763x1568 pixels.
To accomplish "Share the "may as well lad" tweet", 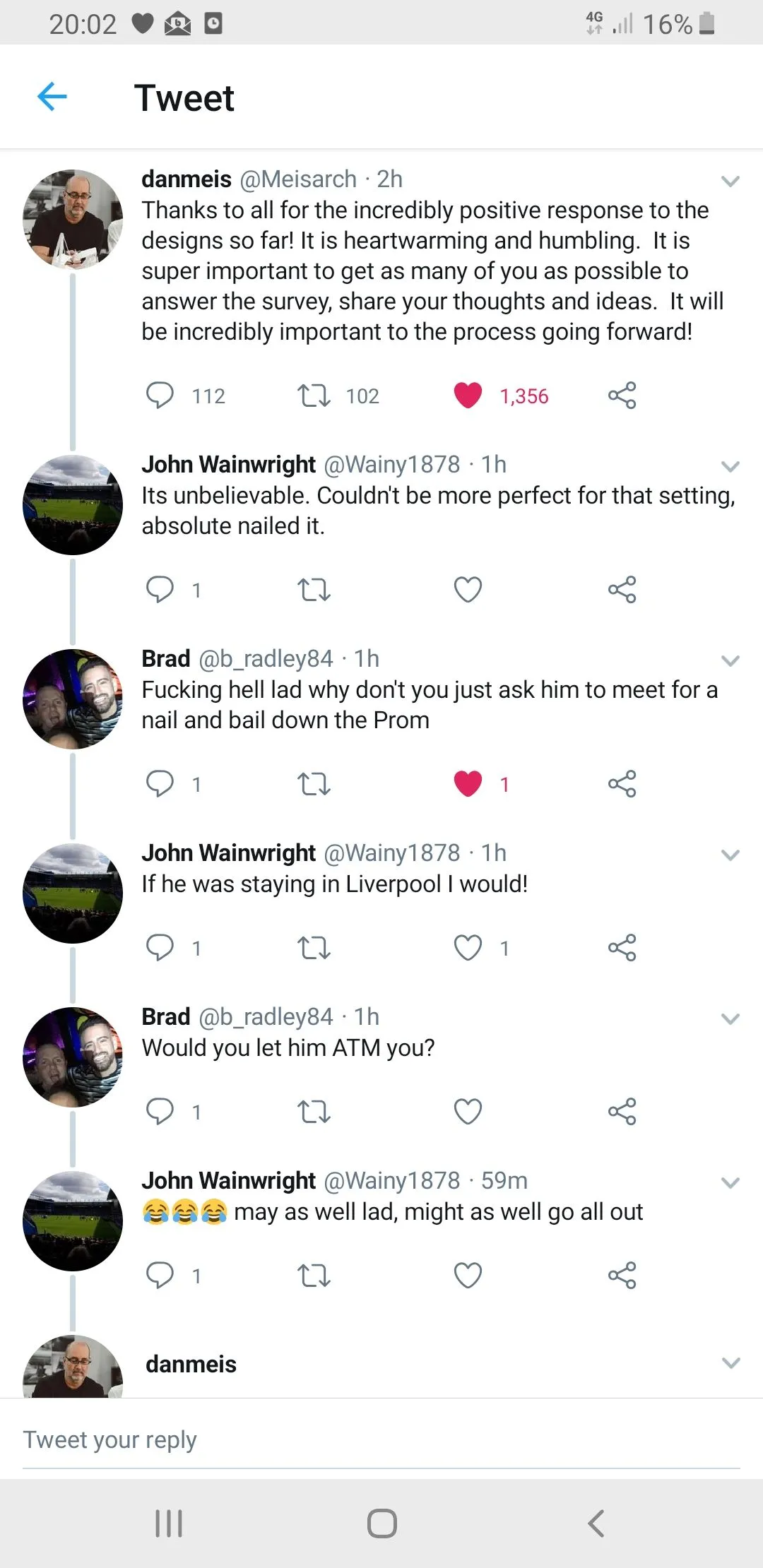I will click(x=622, y=1275).
